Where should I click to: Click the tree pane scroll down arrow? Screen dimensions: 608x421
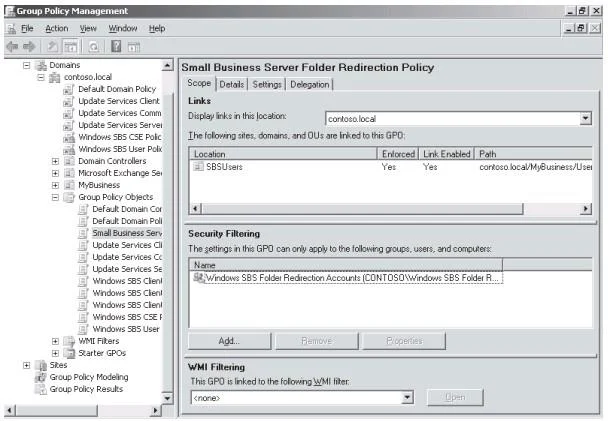[x=167, y=398]
